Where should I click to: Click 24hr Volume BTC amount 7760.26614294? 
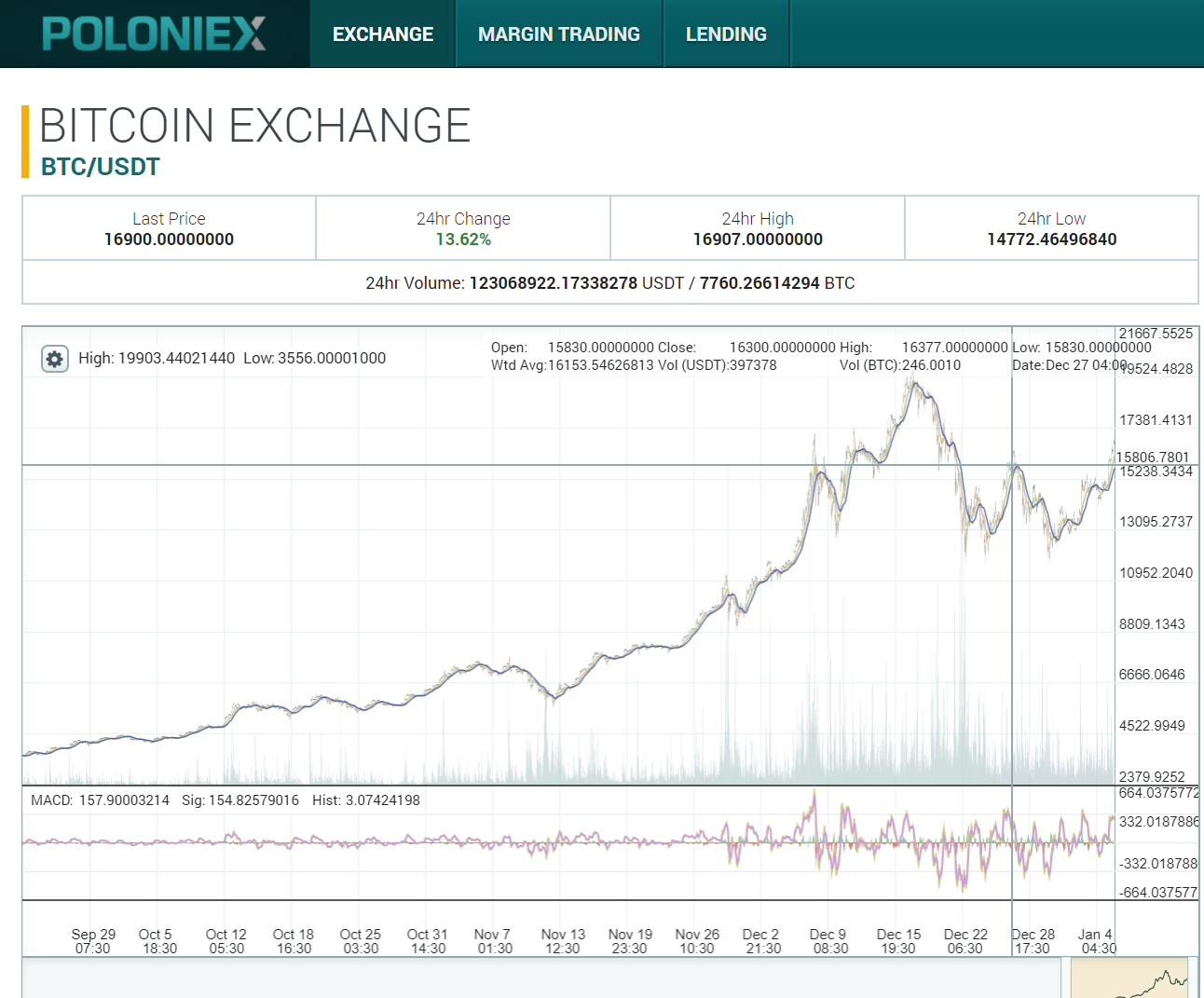(x=759, y=283)
